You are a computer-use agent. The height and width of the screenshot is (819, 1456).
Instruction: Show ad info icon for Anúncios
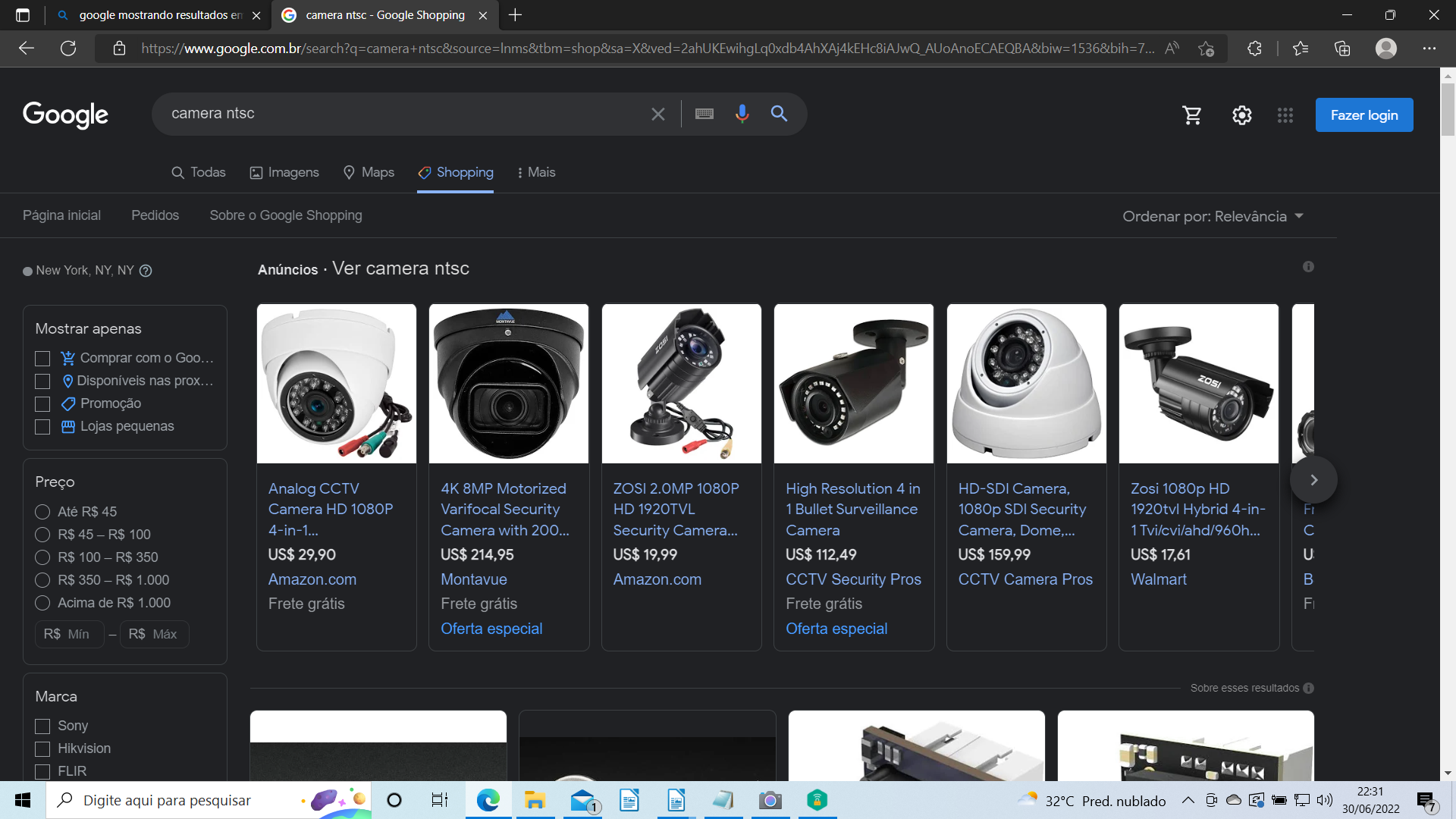coord(1308,267)
